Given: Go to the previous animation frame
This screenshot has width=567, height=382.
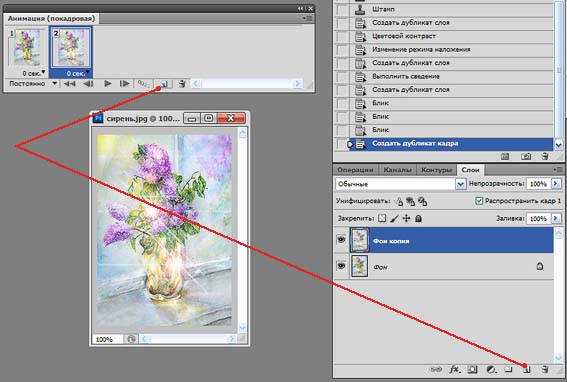Looking at the screenshot, I should [88, 84].
